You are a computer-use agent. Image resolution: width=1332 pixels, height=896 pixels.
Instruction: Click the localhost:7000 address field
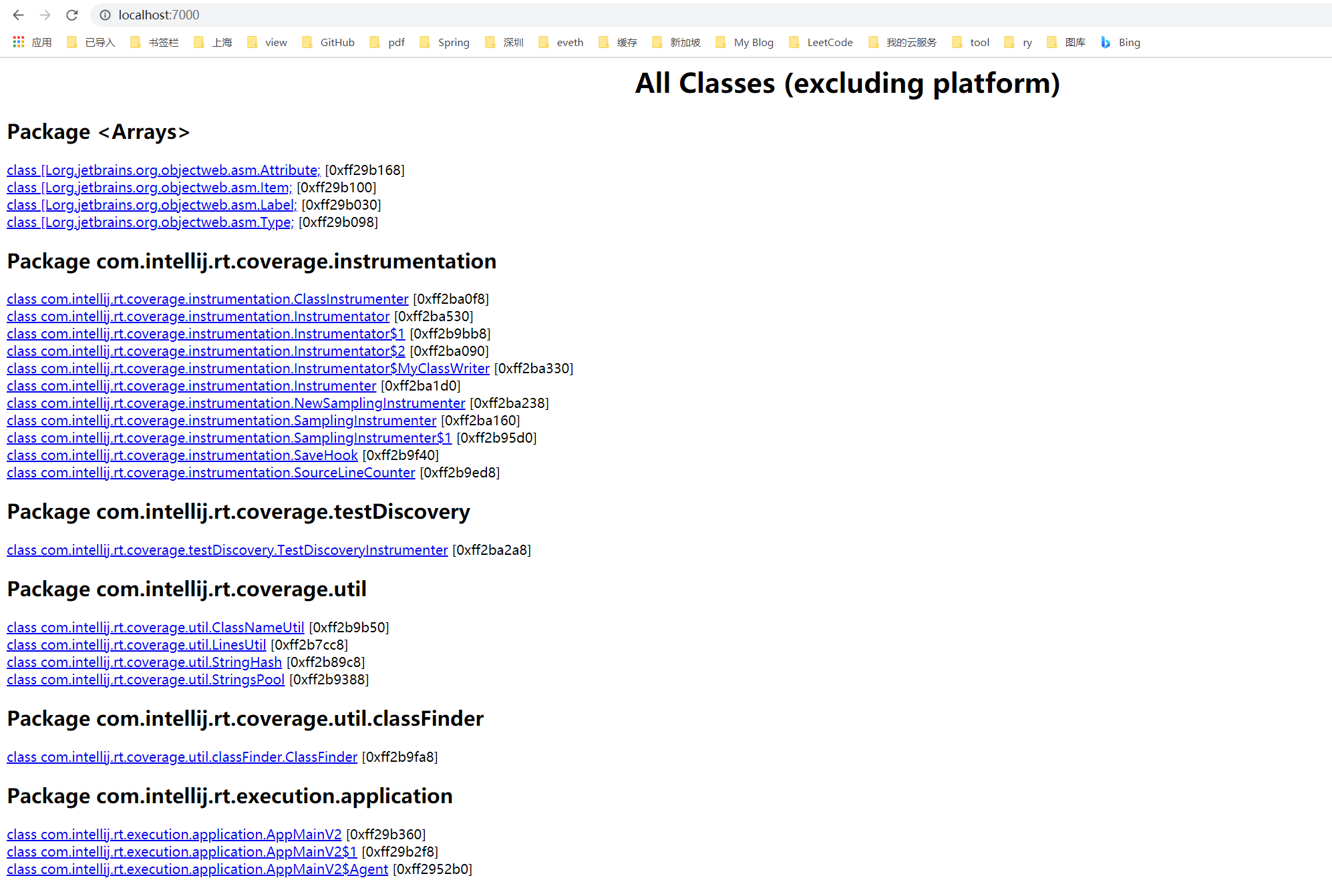(x=401, y=15)
